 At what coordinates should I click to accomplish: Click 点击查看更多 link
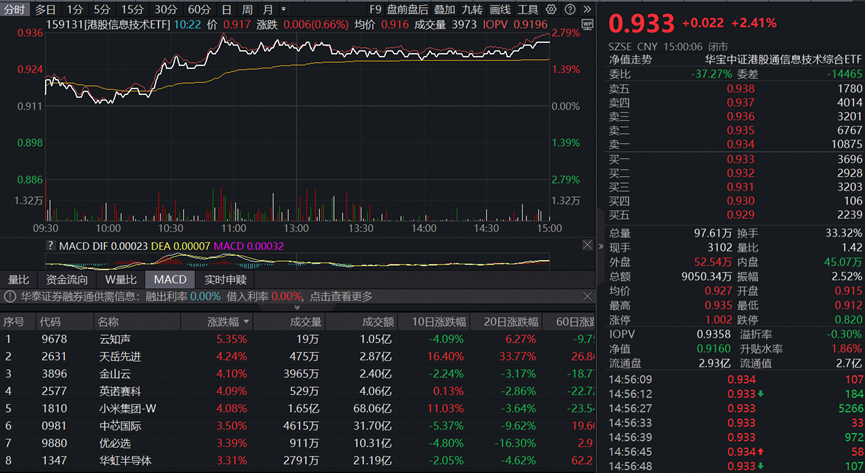pos(340,296)
